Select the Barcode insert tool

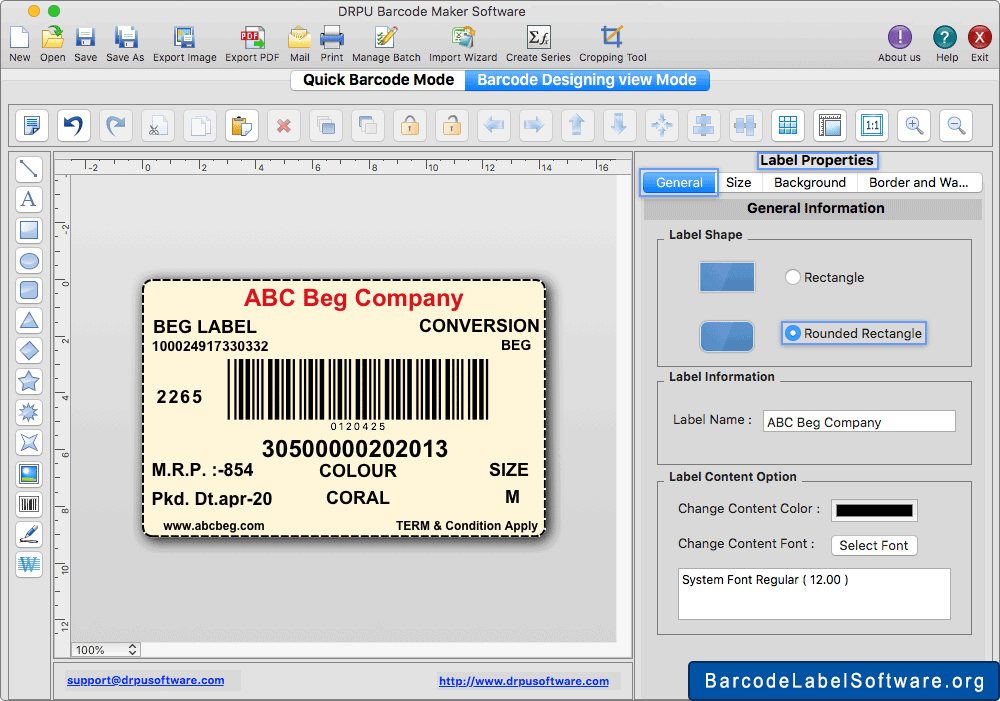pos(29,504)
